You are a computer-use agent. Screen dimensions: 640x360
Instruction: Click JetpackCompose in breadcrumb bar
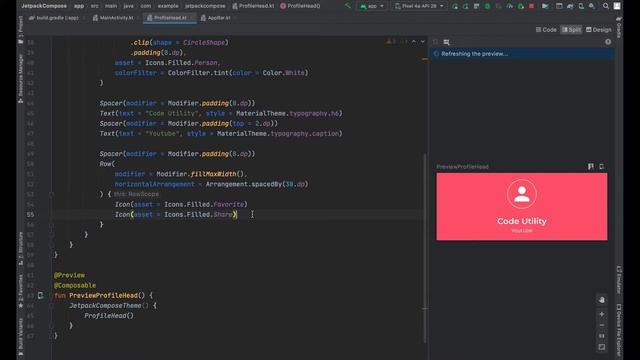coord(44,6)
